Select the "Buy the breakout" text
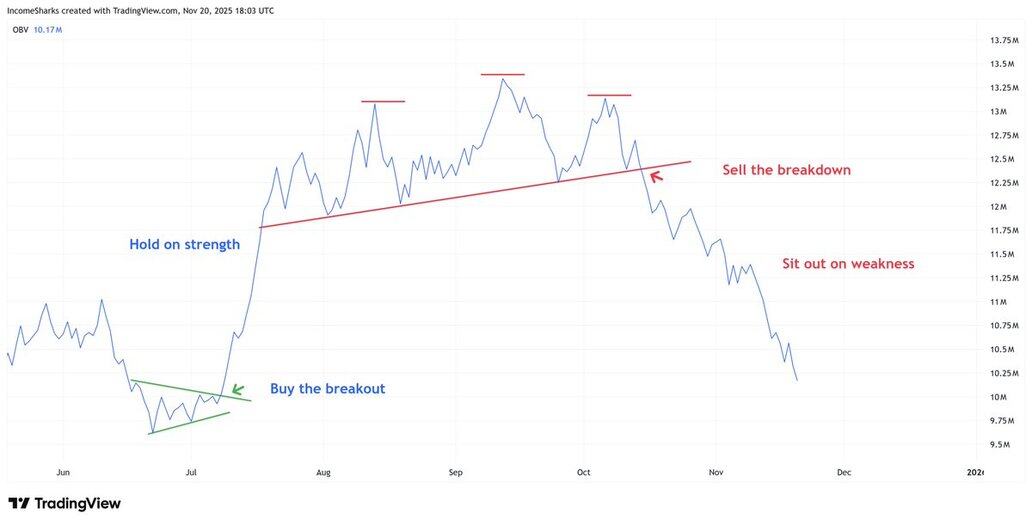The image size is (1032, 525). [327, 389]
